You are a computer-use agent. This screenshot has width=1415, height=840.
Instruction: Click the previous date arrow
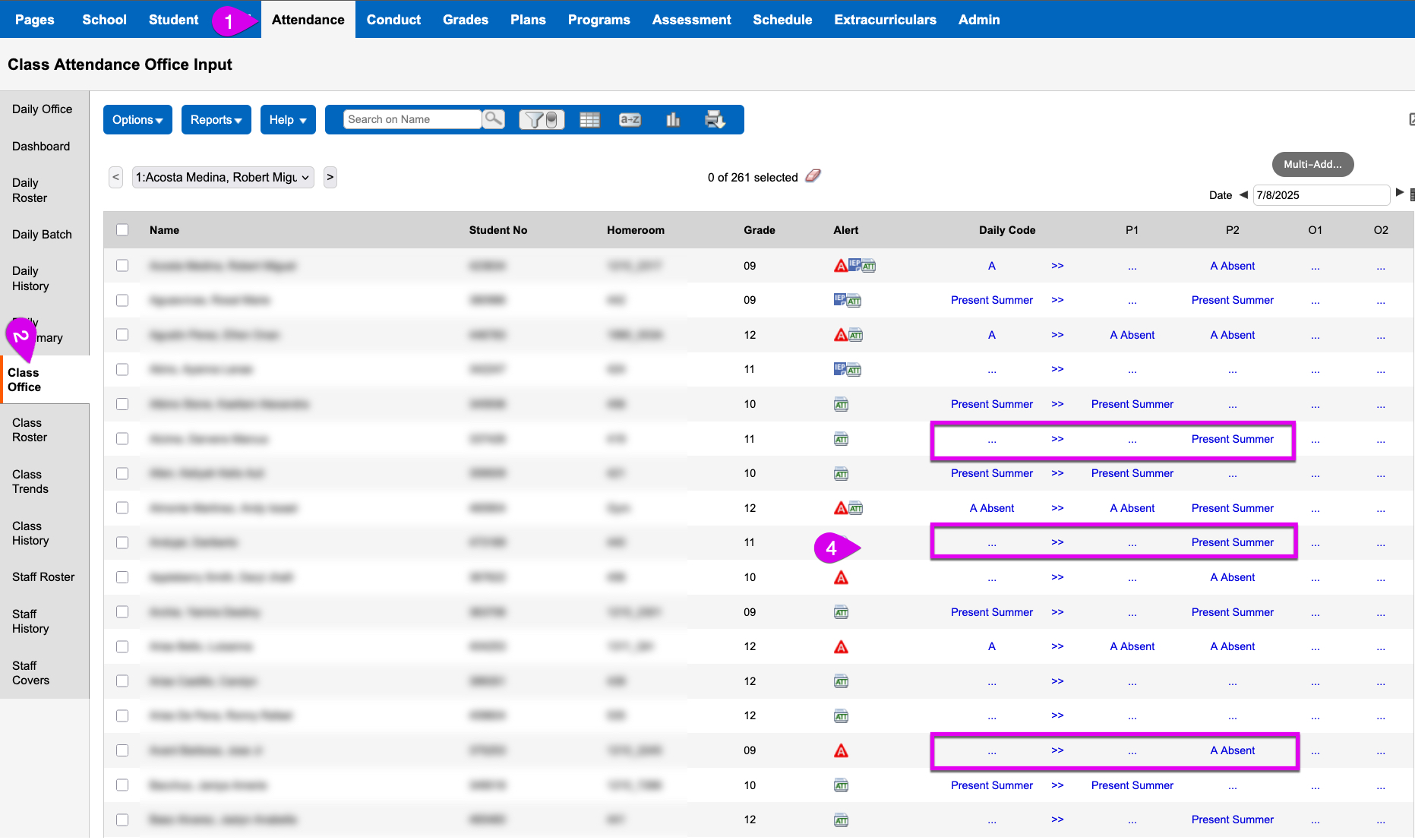tap(1243, 194)
